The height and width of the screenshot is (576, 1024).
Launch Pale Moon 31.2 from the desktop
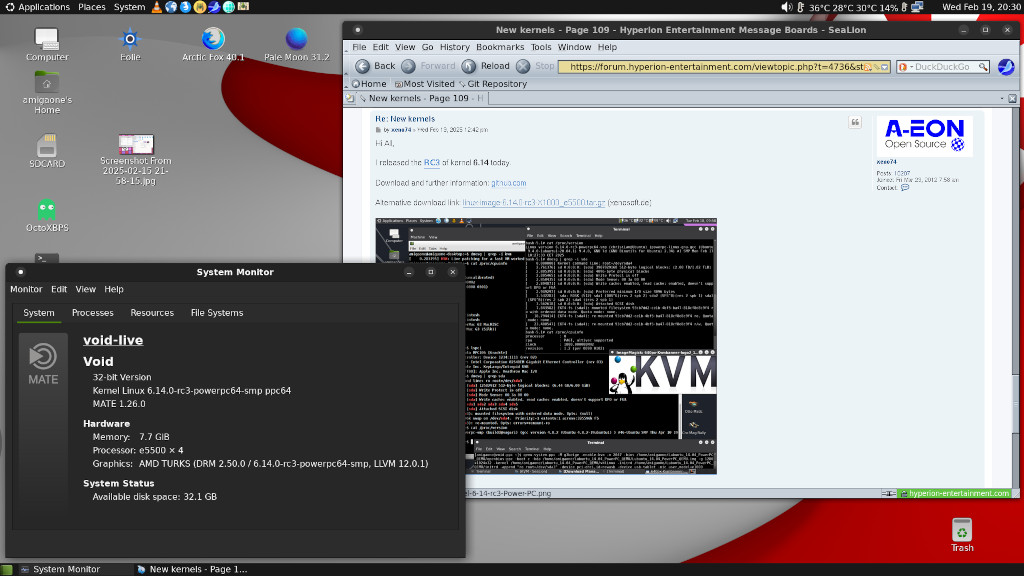[296, 44]
